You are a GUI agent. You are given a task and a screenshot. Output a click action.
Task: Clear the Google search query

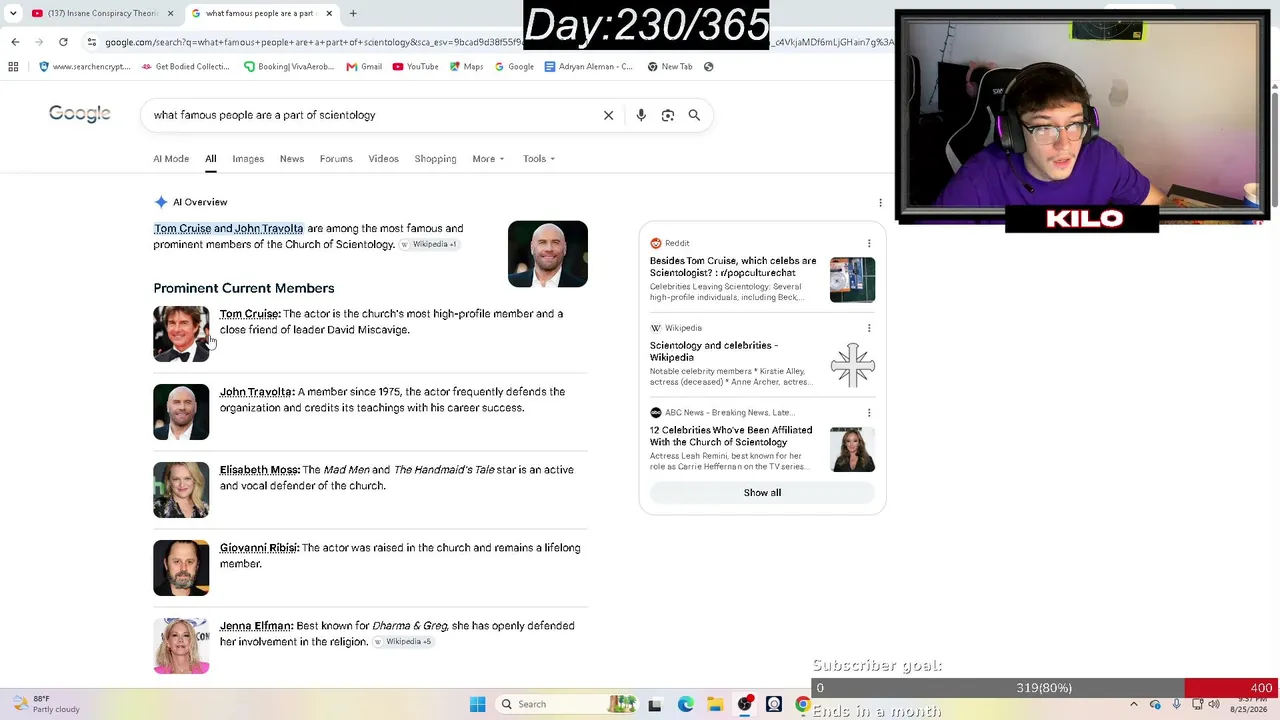[608, 115]
